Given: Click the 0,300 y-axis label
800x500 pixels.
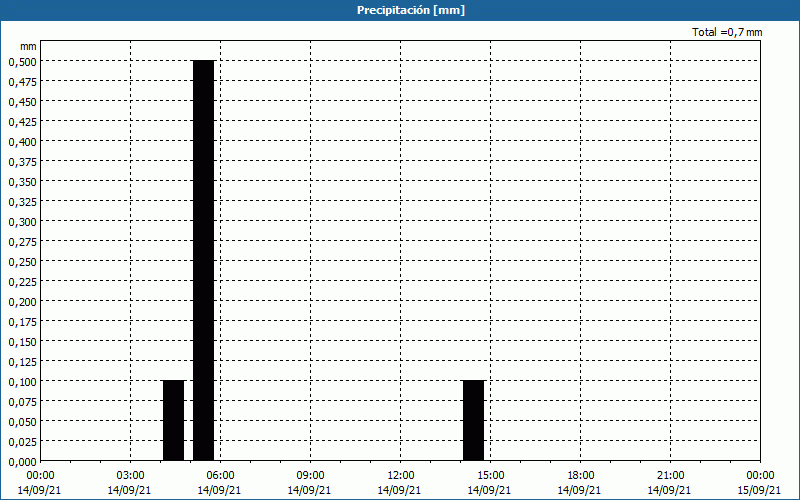Looking at the screenshot, I should [22, 221].
